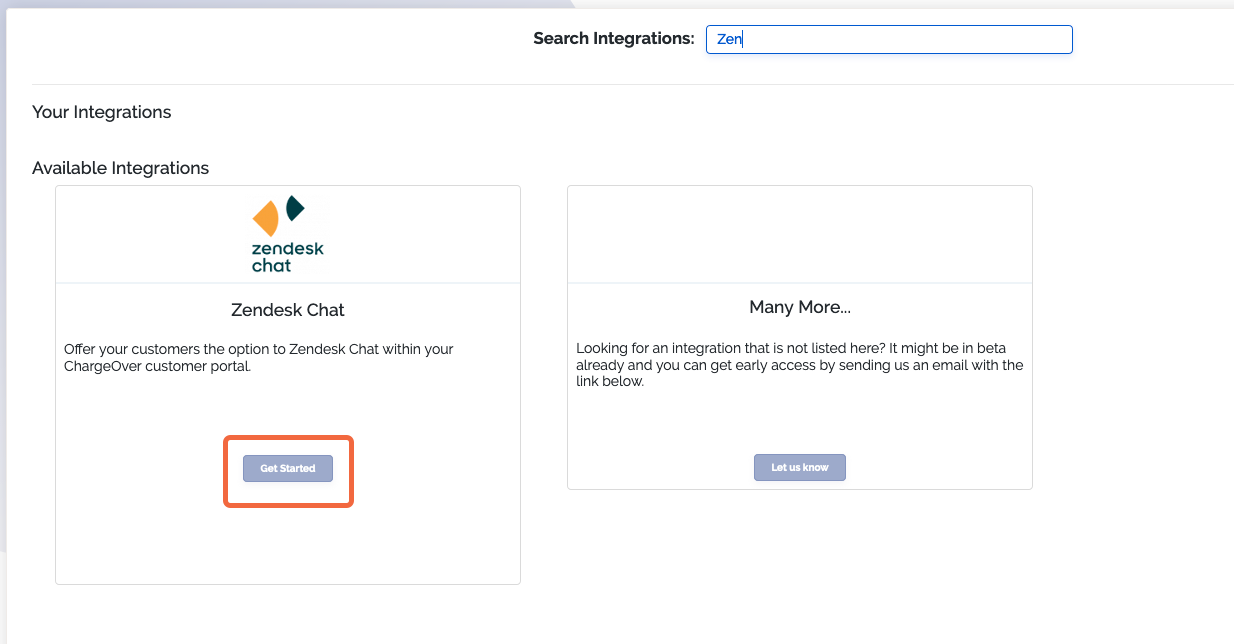Click the 'Looking for an integration' description
Viewport: 1234px width, 644px height.
coord(800,364)
